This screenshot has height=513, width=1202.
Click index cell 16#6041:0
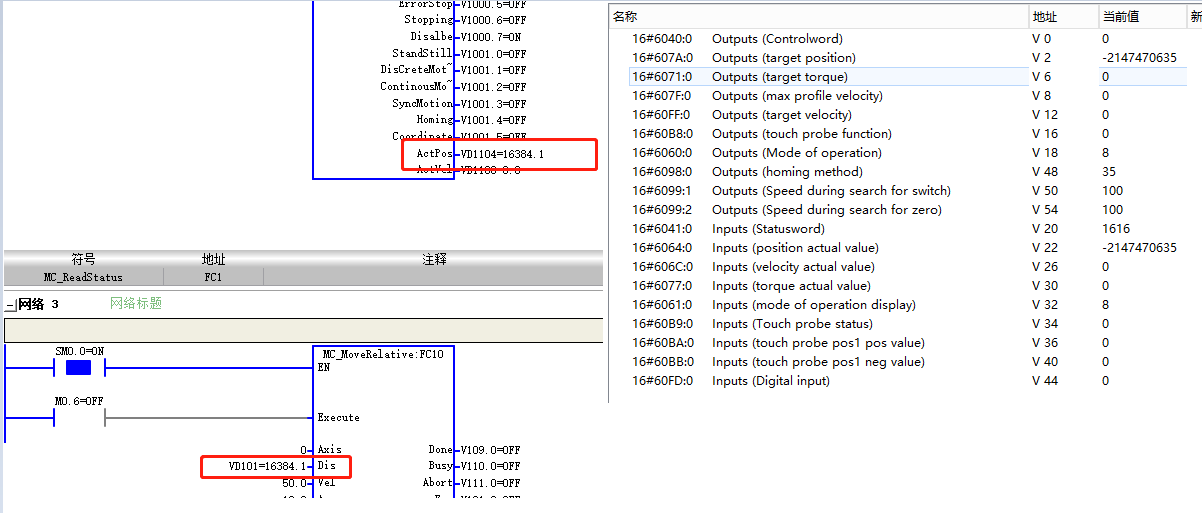tap(661, 229)
